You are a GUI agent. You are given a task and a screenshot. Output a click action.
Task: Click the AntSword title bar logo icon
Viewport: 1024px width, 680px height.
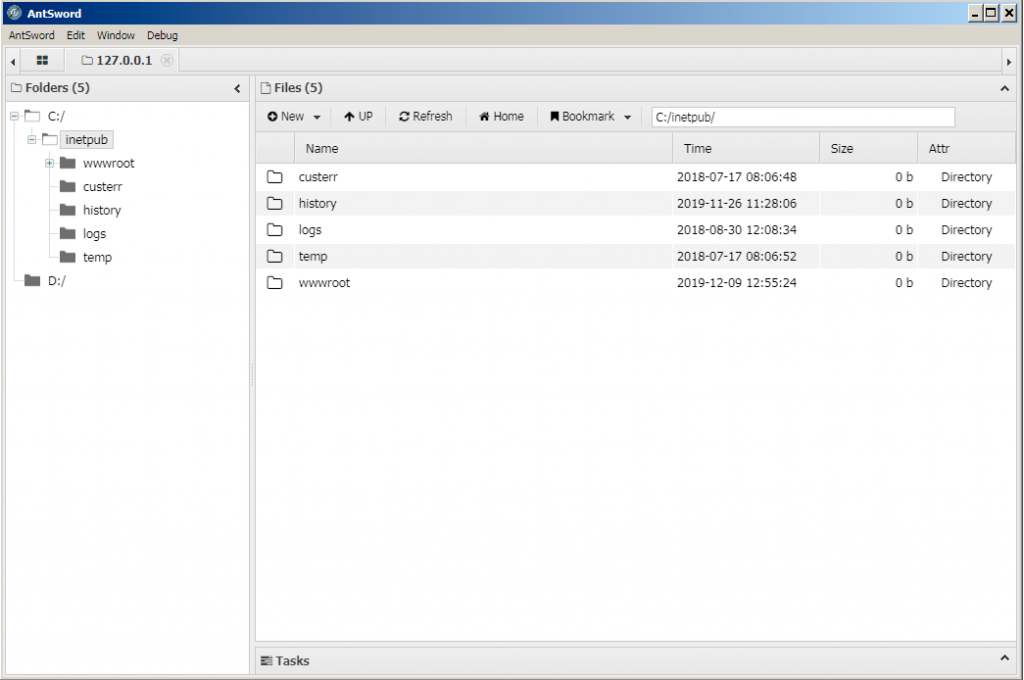pos(14,13)
